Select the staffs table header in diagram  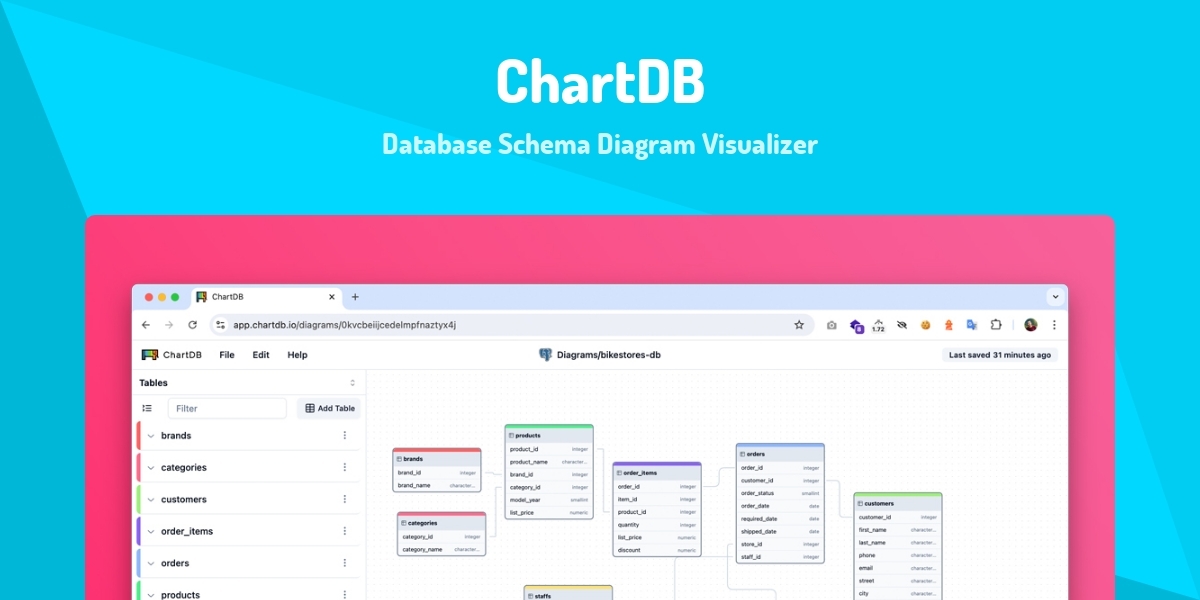tap(568, 595)
